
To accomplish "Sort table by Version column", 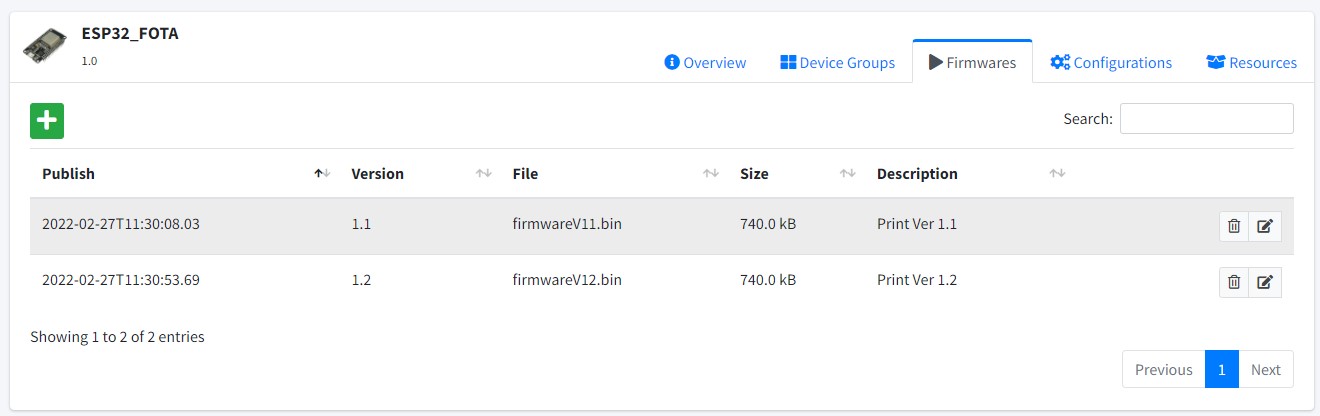I will click(x=378, y=174).
